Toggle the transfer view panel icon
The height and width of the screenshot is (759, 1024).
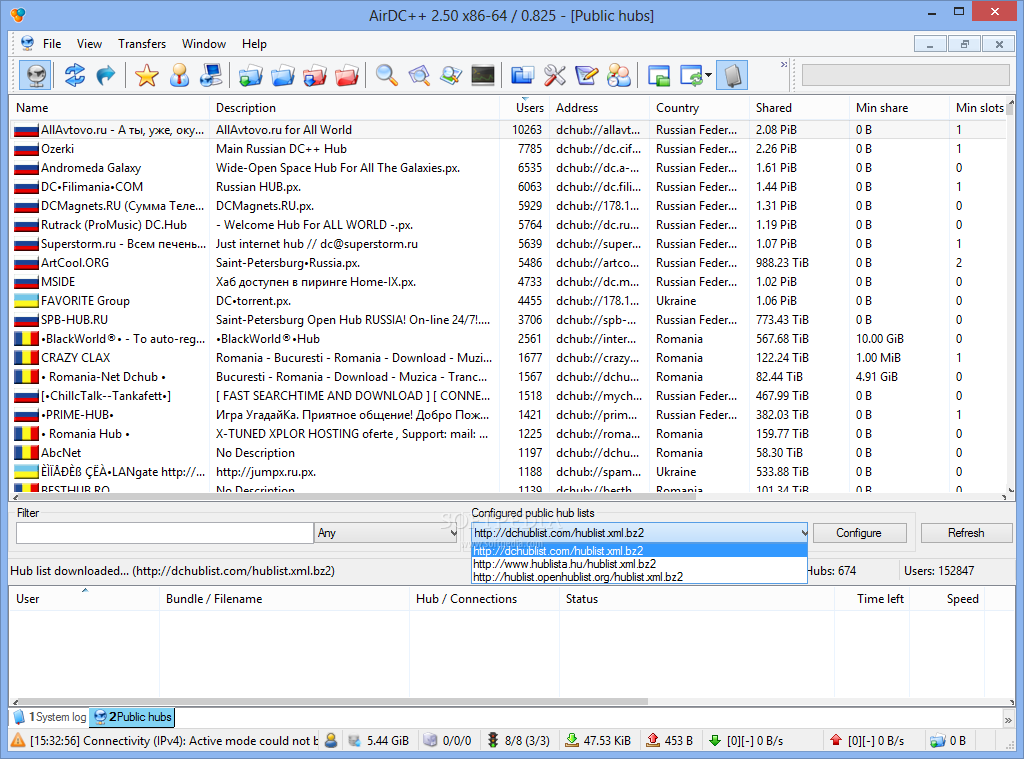732,75
